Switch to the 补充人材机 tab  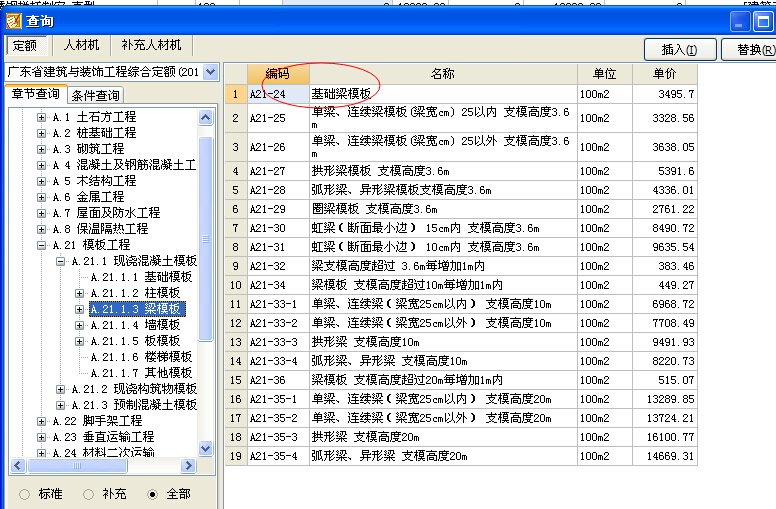point(151,45)
